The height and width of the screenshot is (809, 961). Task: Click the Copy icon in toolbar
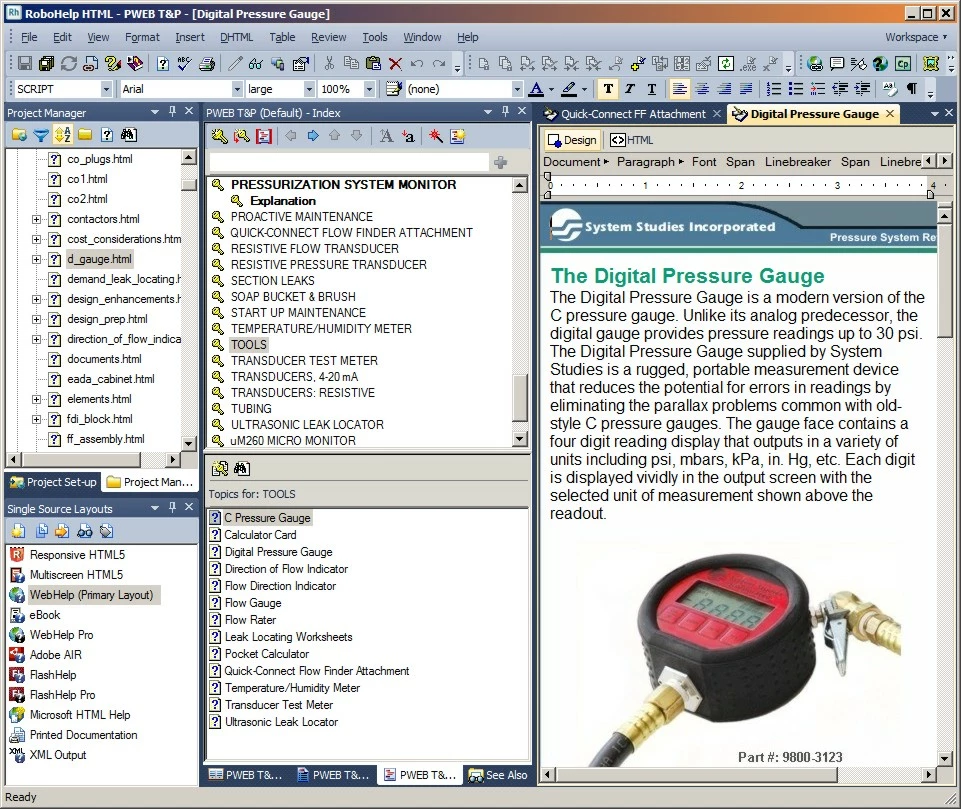pos(351,63)
